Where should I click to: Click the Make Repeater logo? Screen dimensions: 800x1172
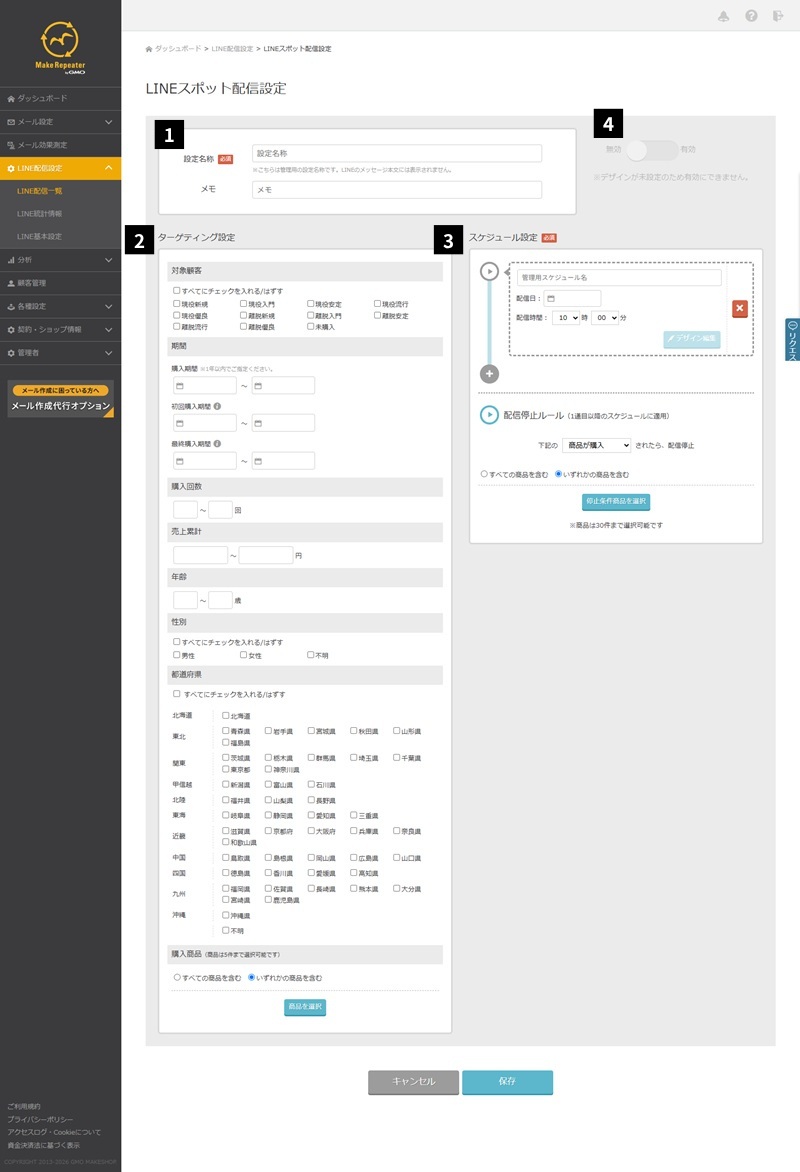pyautogui.click(x=60, y=47)
